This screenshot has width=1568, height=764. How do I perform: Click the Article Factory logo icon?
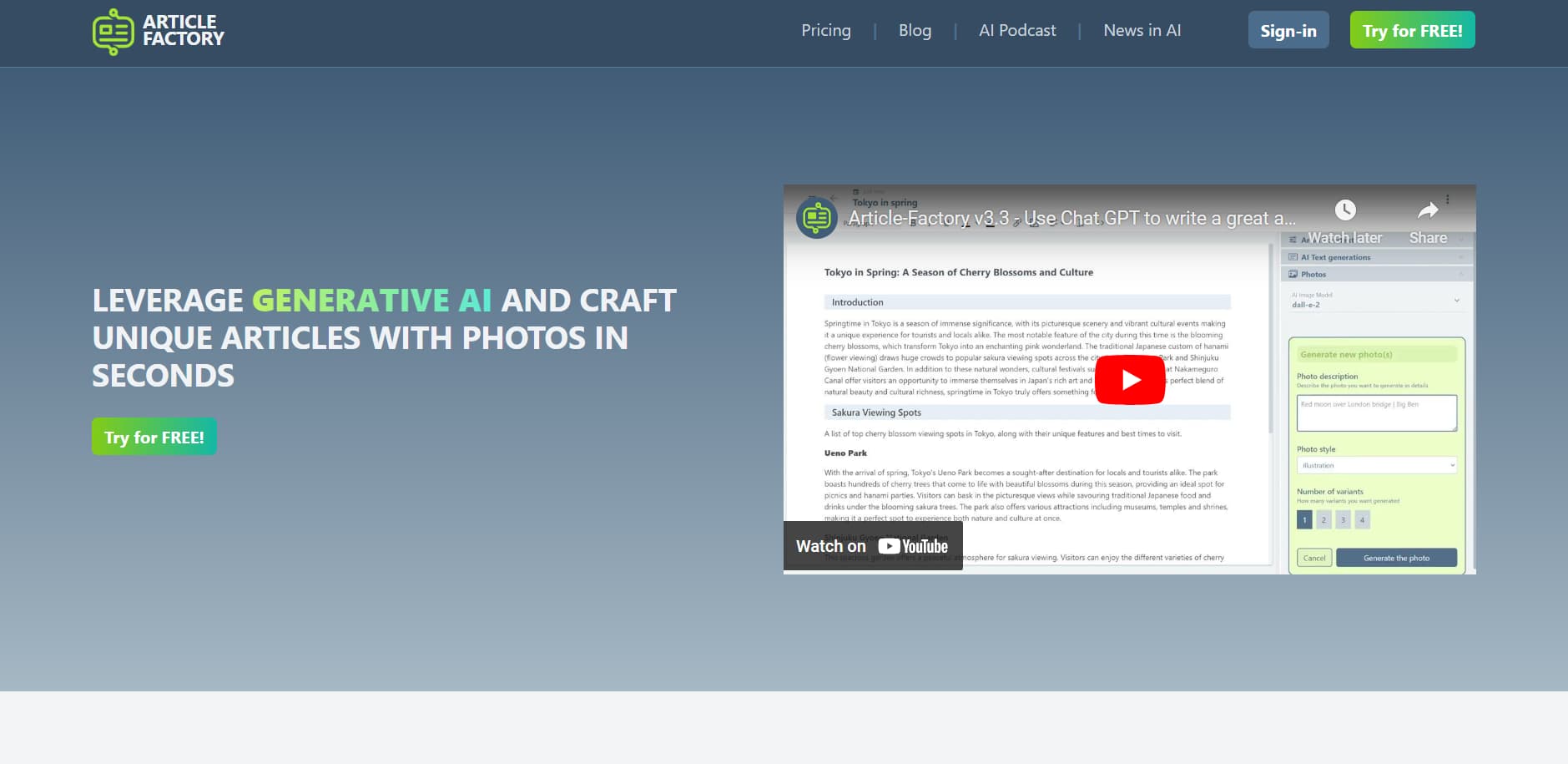point(112,30)
